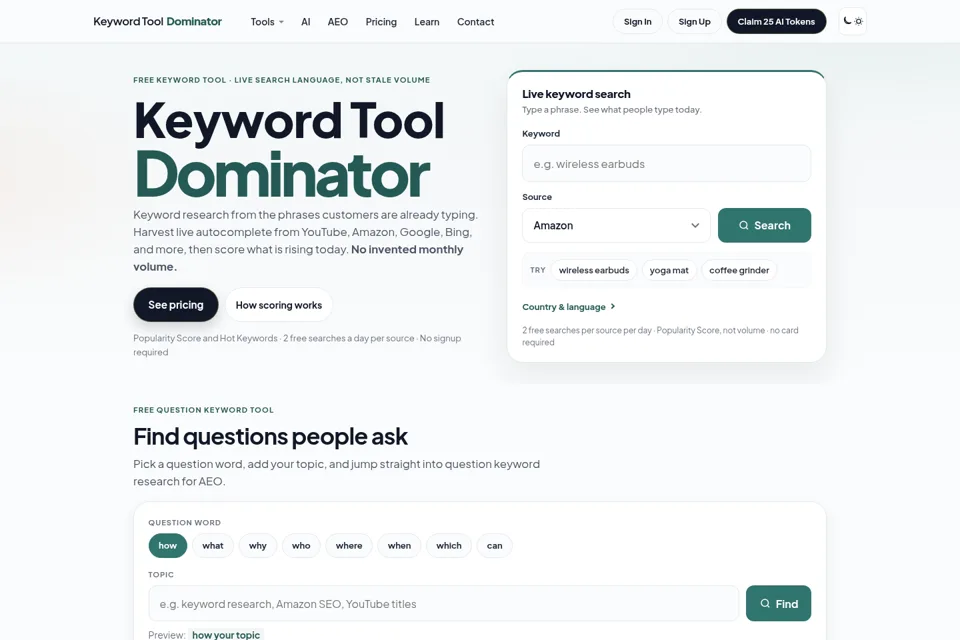
Task: Open the AI menu item
Action: click(x=306, y=22)
